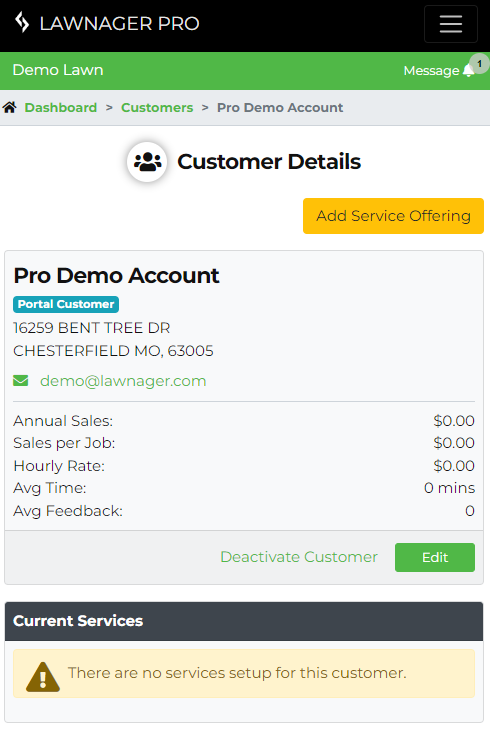Click the Customer Details page title
This screenshot has width=490, height=734.
pyautogui.click(x=269, y=162)
